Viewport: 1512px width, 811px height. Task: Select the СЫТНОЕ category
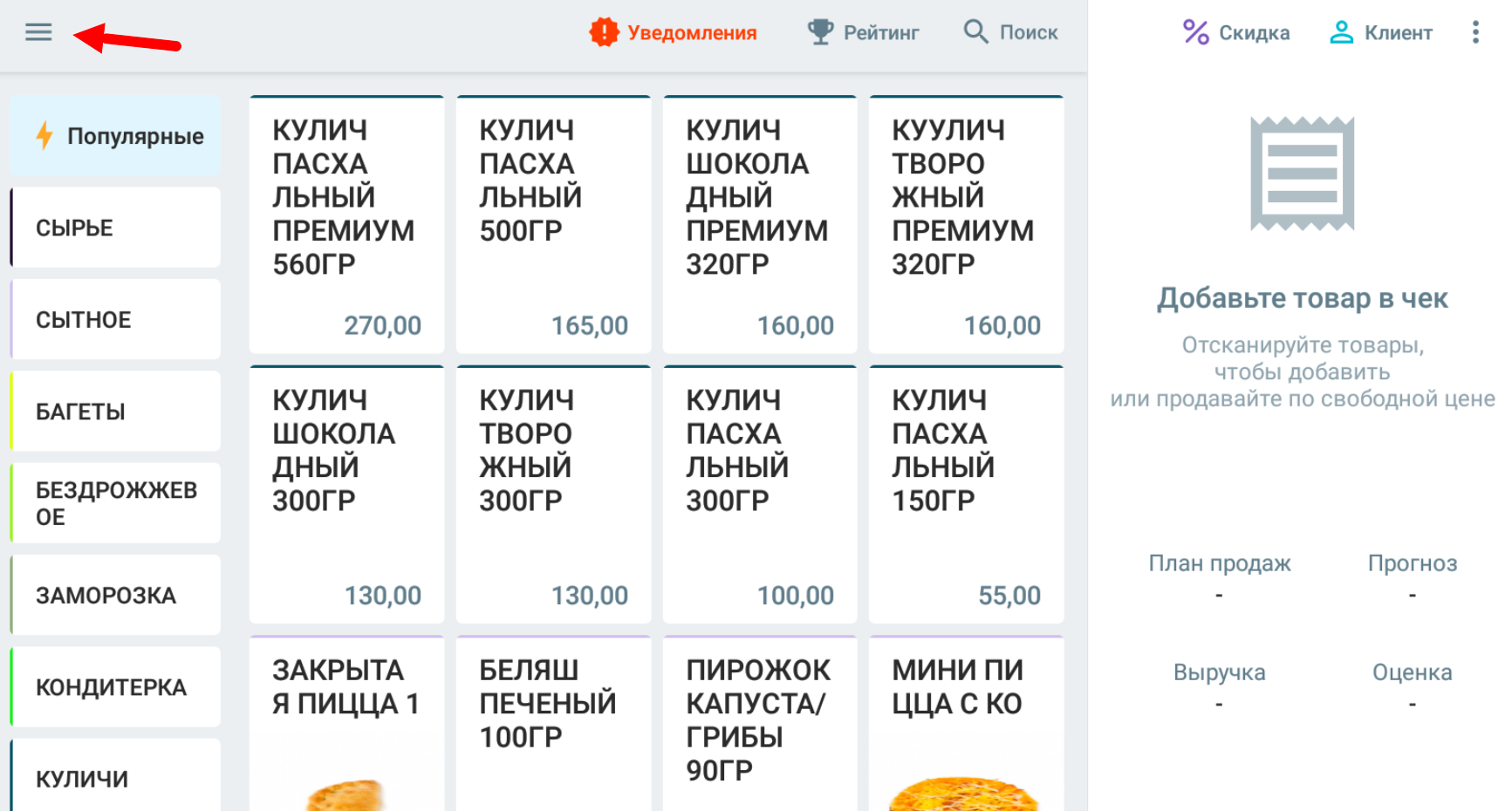coord(115,319)
